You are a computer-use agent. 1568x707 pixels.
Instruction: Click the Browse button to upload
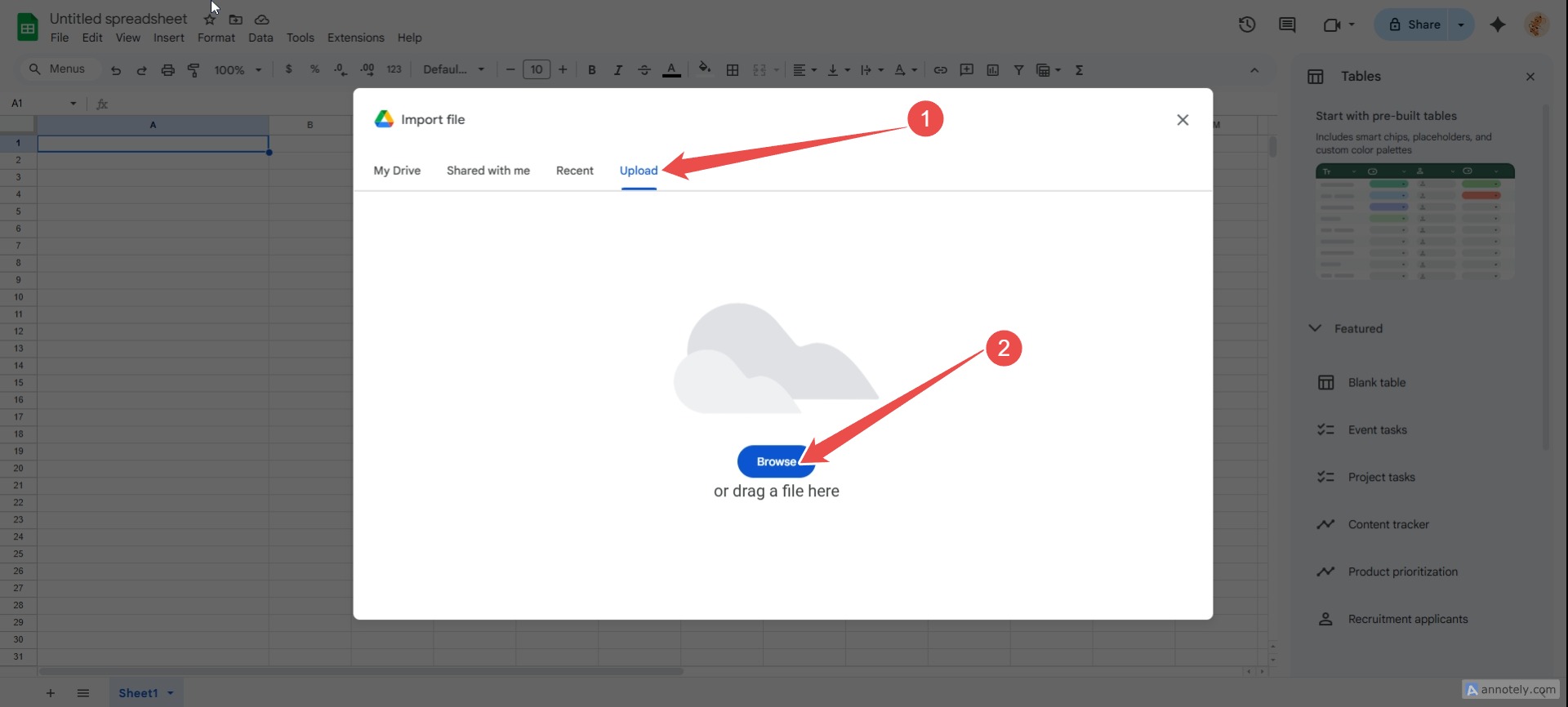(774, 461)
